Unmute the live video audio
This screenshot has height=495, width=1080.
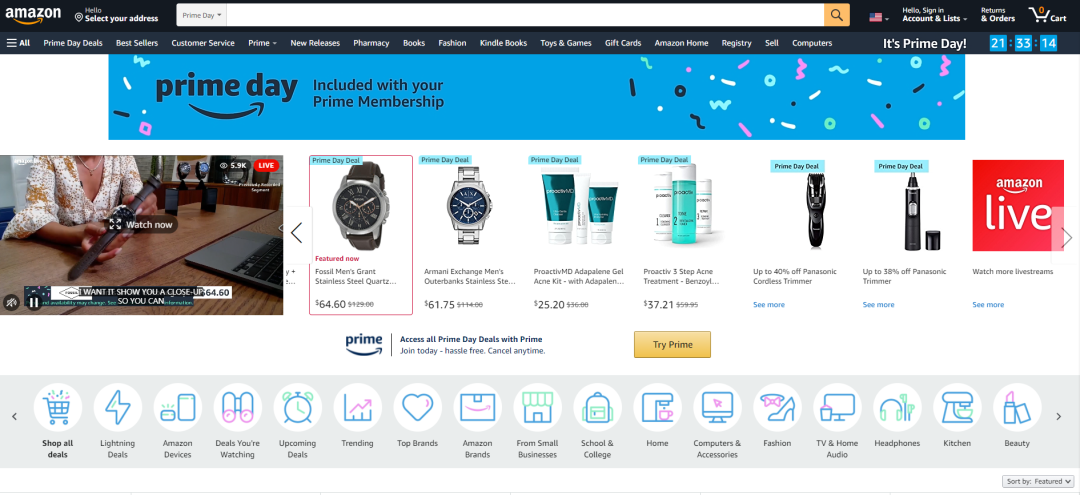coord(12,302)
